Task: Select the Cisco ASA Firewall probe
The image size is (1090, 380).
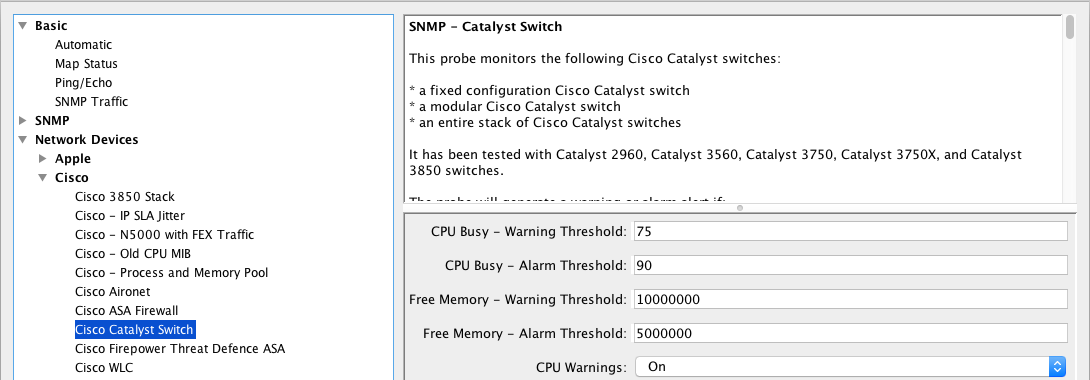Action: 127,311
